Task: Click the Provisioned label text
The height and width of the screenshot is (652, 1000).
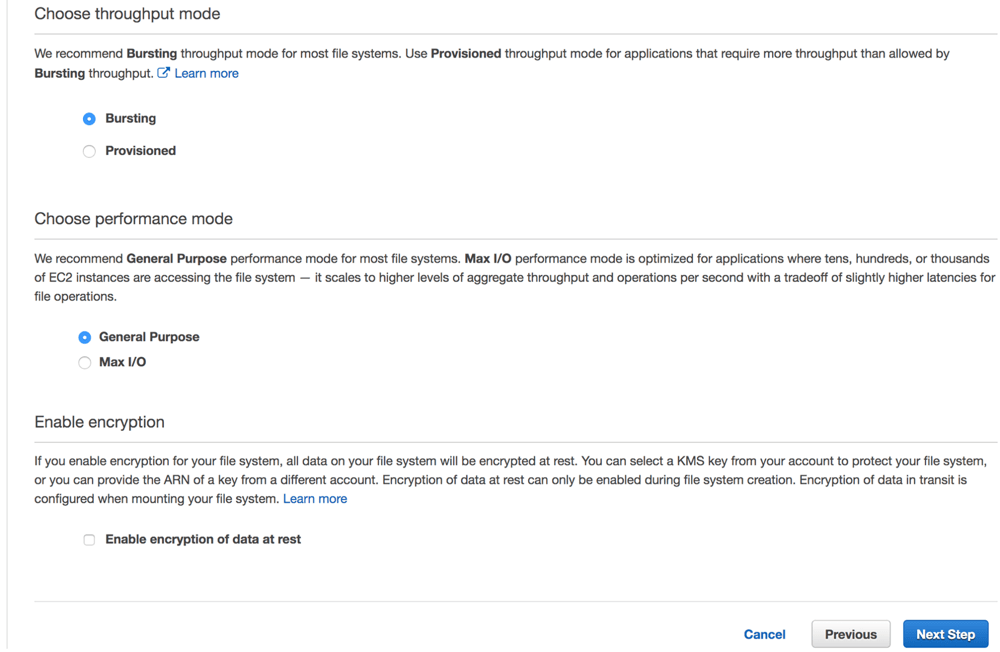Action: (x=139, y=151)
